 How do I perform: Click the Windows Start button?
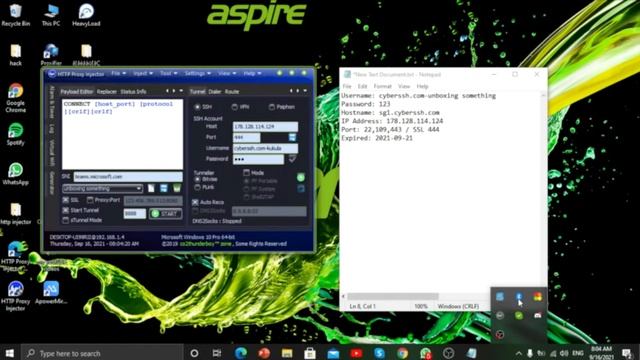(10, 353)
